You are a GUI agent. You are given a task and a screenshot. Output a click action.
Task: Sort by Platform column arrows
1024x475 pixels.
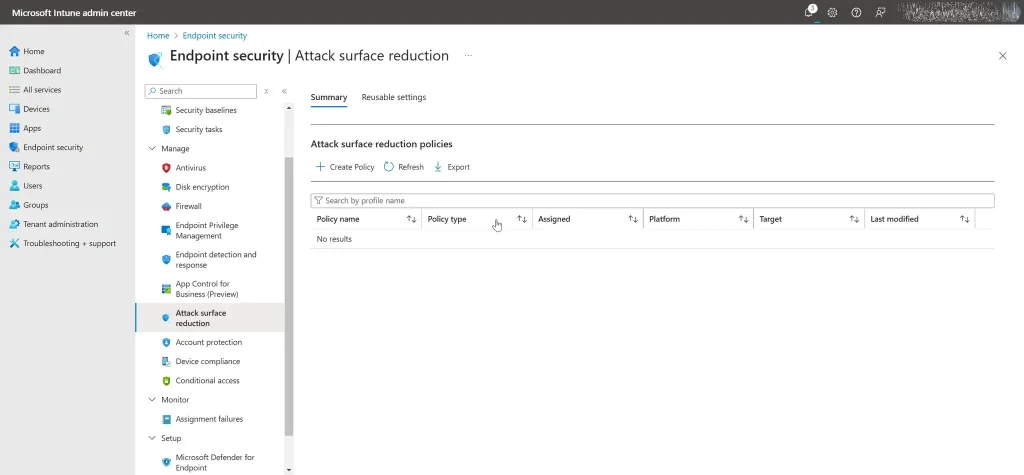click(743, 220)
